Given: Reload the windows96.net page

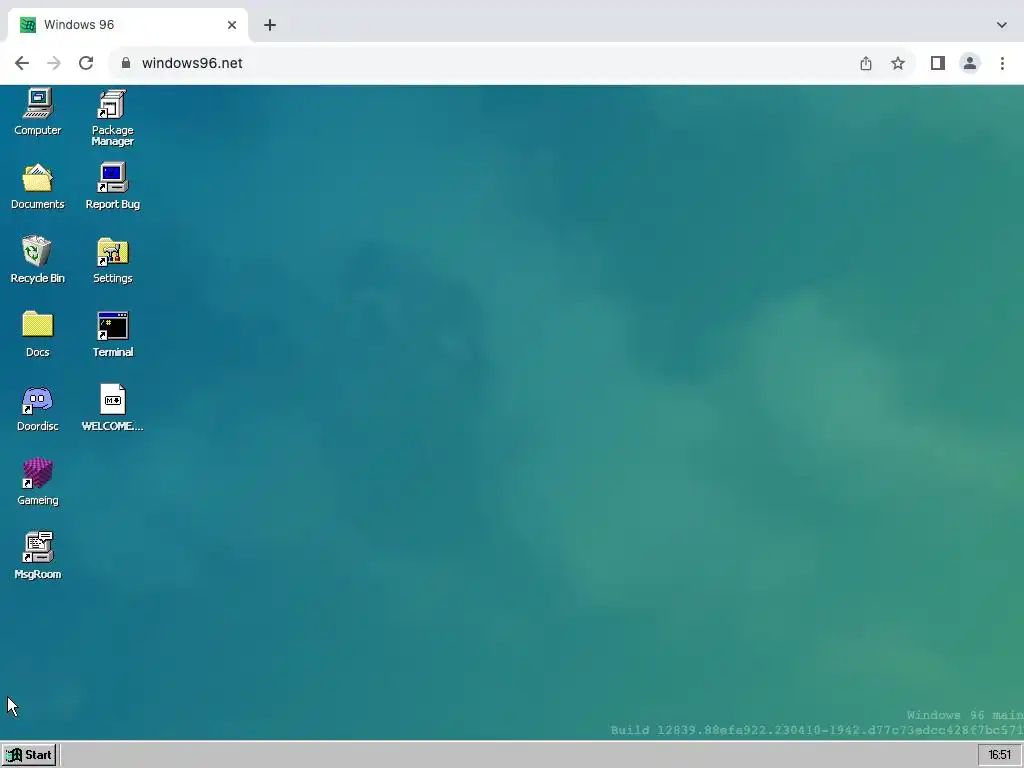Looking at the screenshot, I should (86, 63).
